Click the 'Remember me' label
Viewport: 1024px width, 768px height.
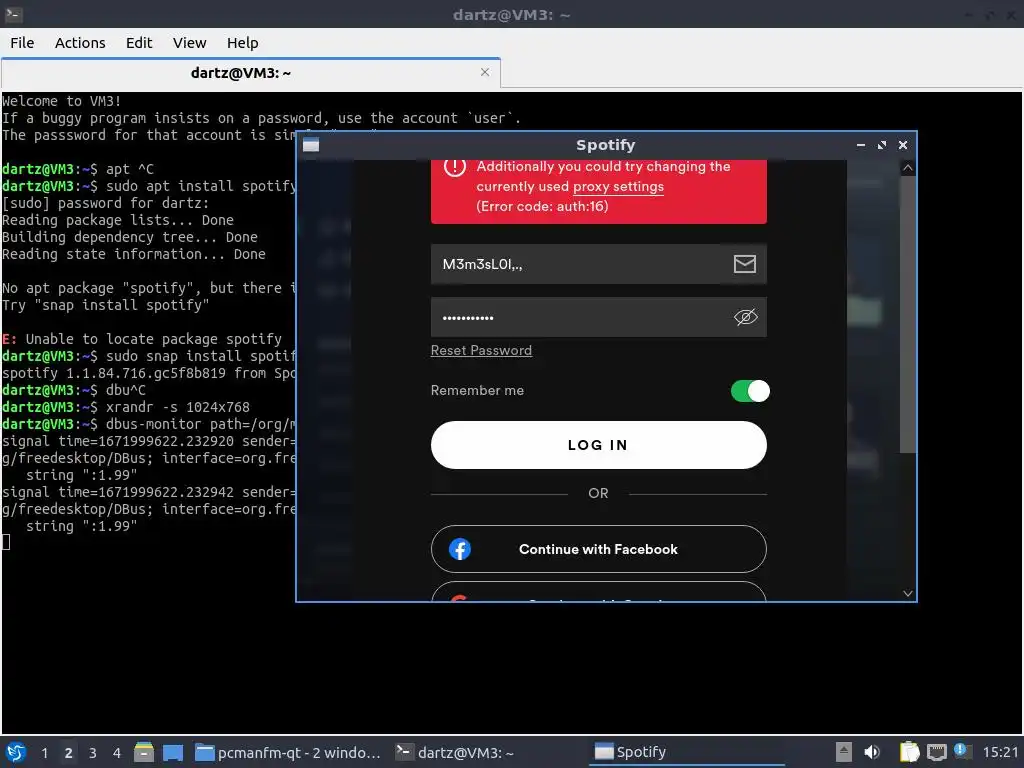477,391
